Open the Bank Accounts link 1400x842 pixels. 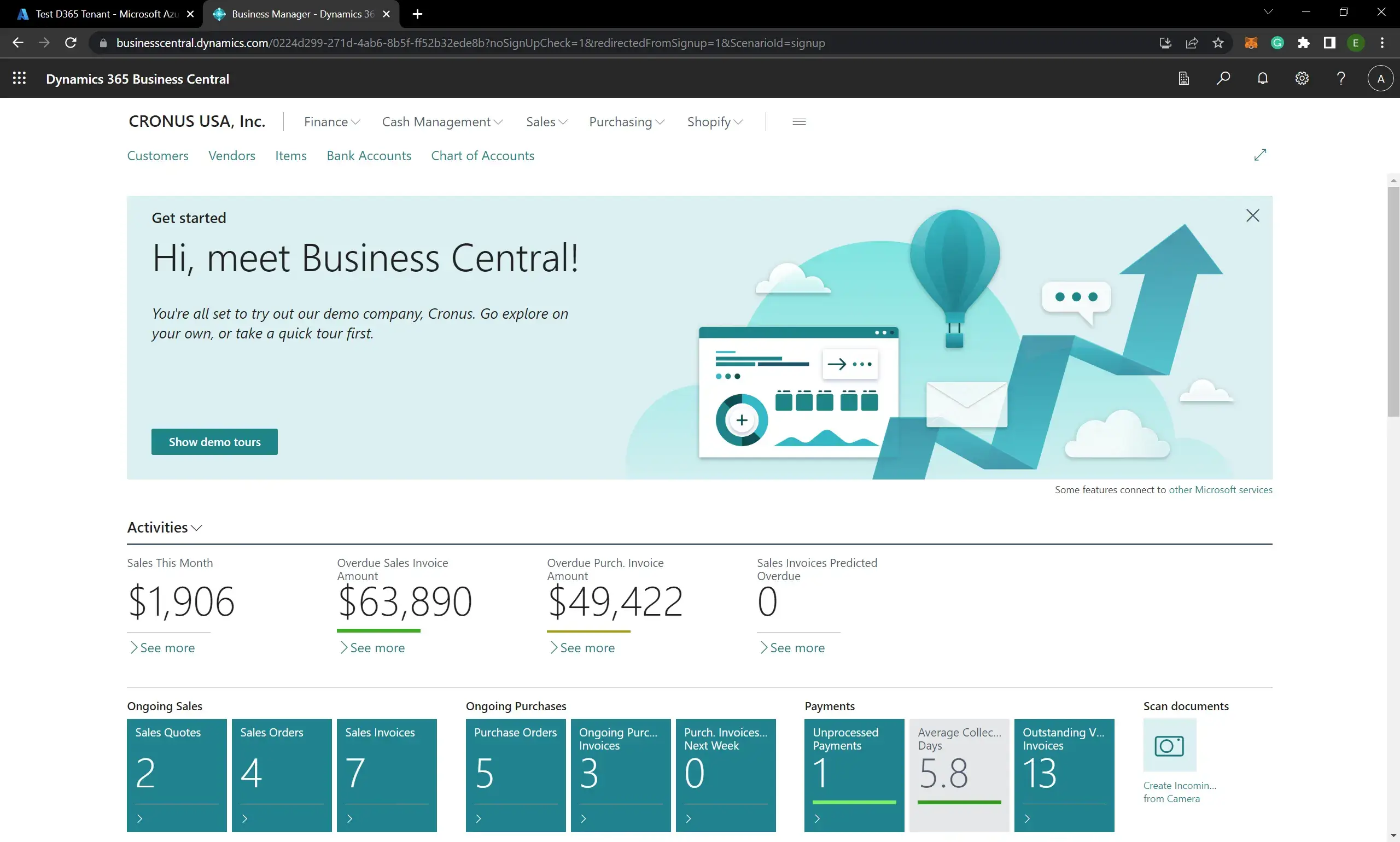click(369, 155)
